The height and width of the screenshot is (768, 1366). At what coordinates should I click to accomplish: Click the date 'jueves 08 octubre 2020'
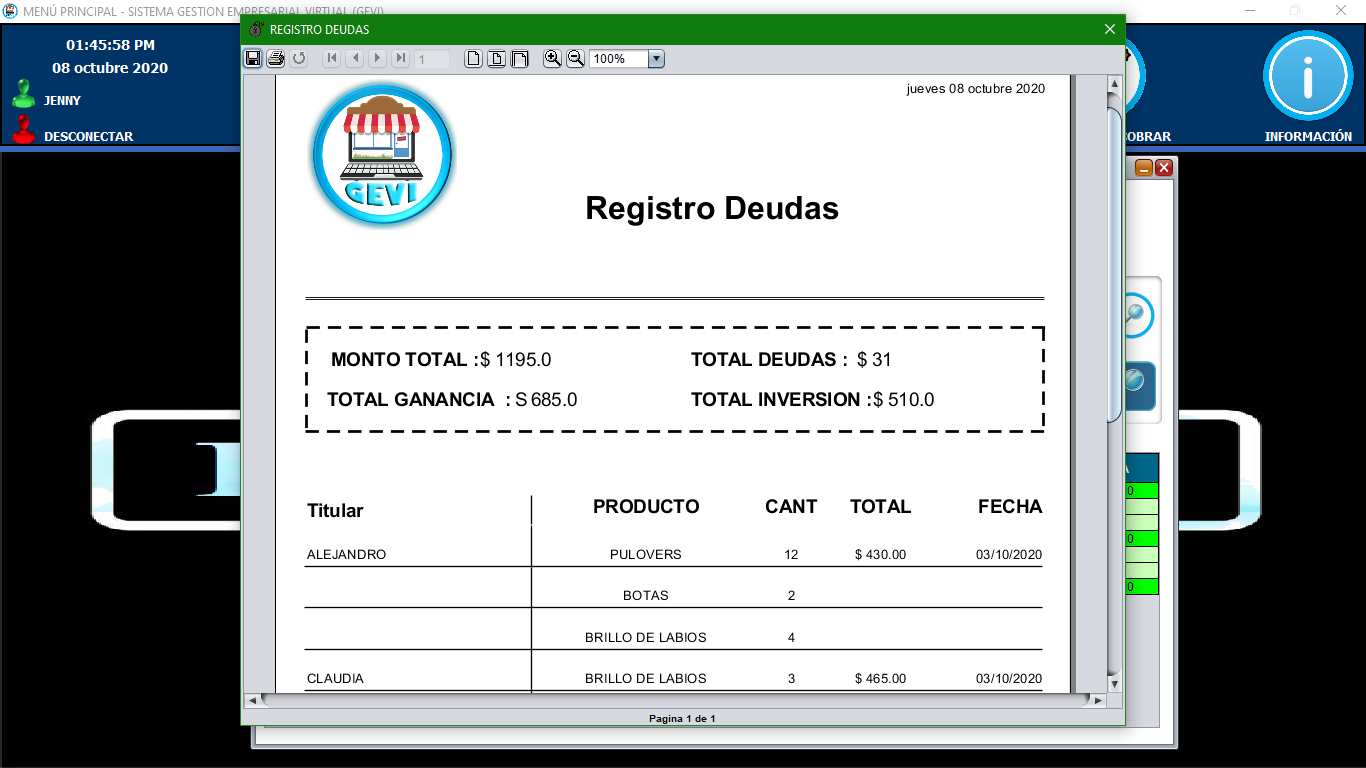976,89
